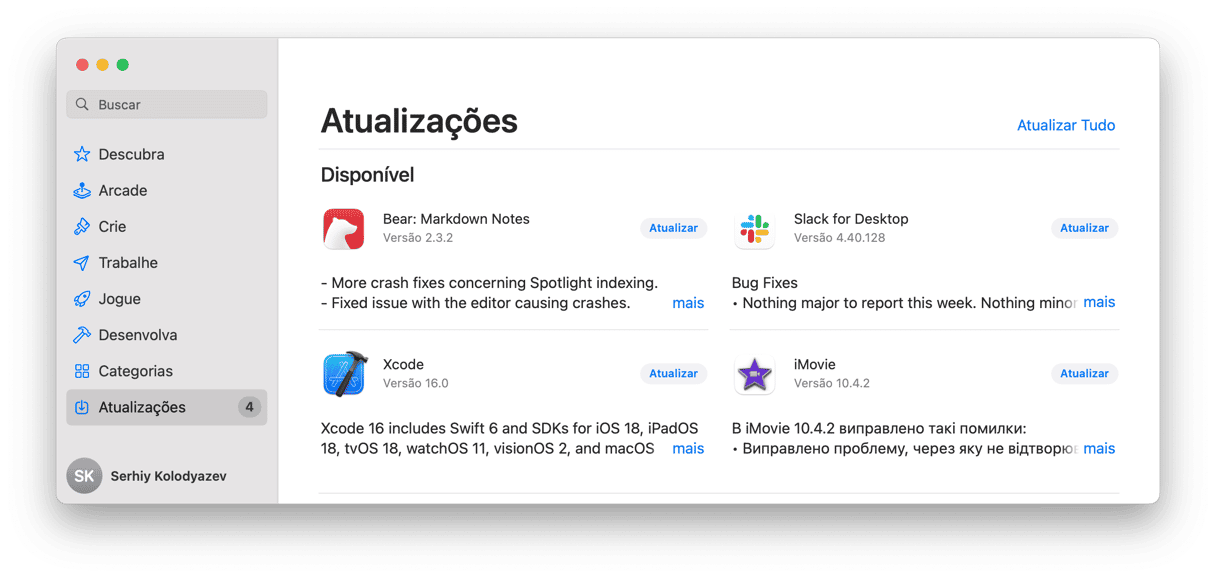
Task: Select the Arcade joystick icon
Action: [82, 190]
